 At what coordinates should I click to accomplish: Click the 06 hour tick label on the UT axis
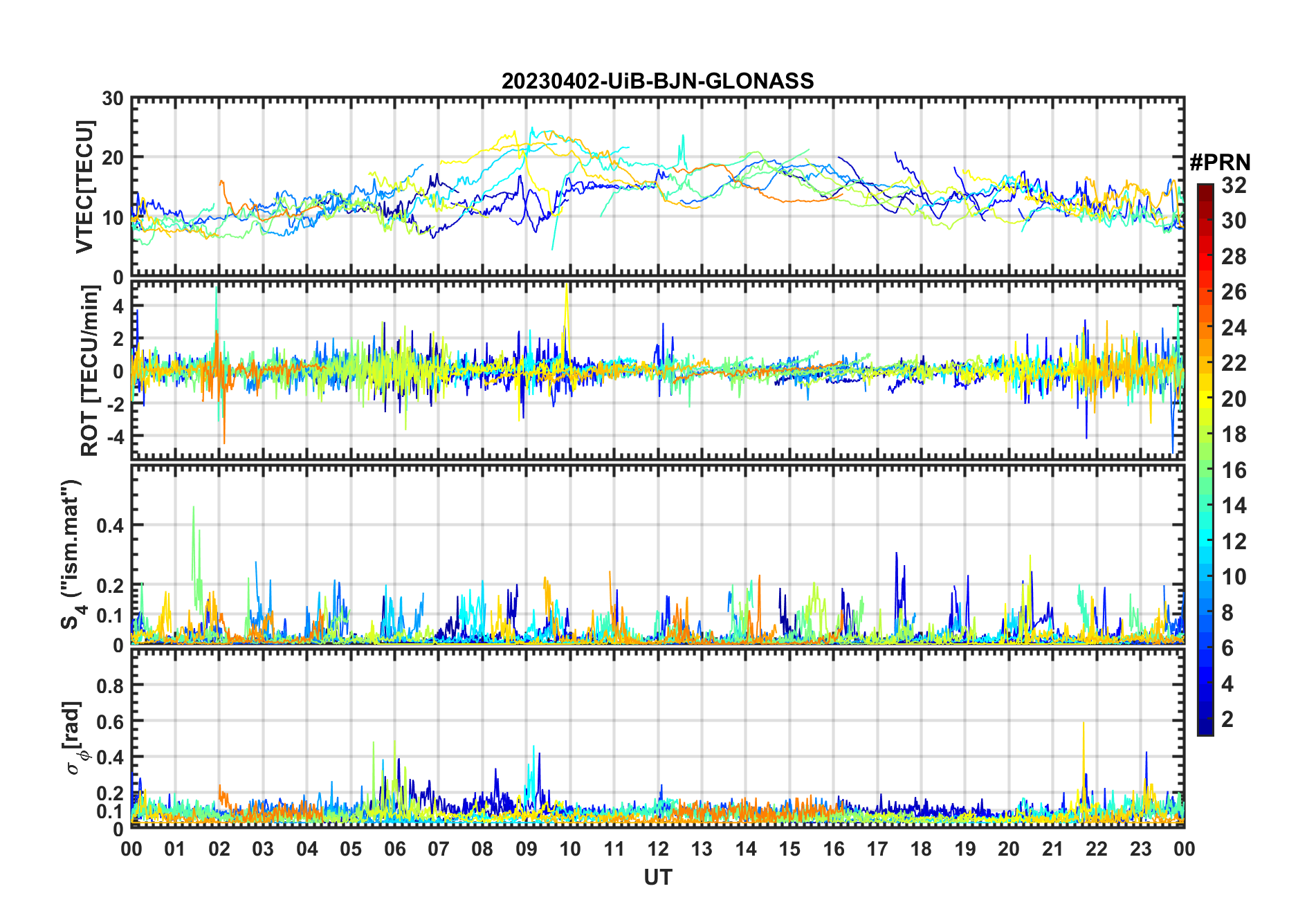coord(394,849)
